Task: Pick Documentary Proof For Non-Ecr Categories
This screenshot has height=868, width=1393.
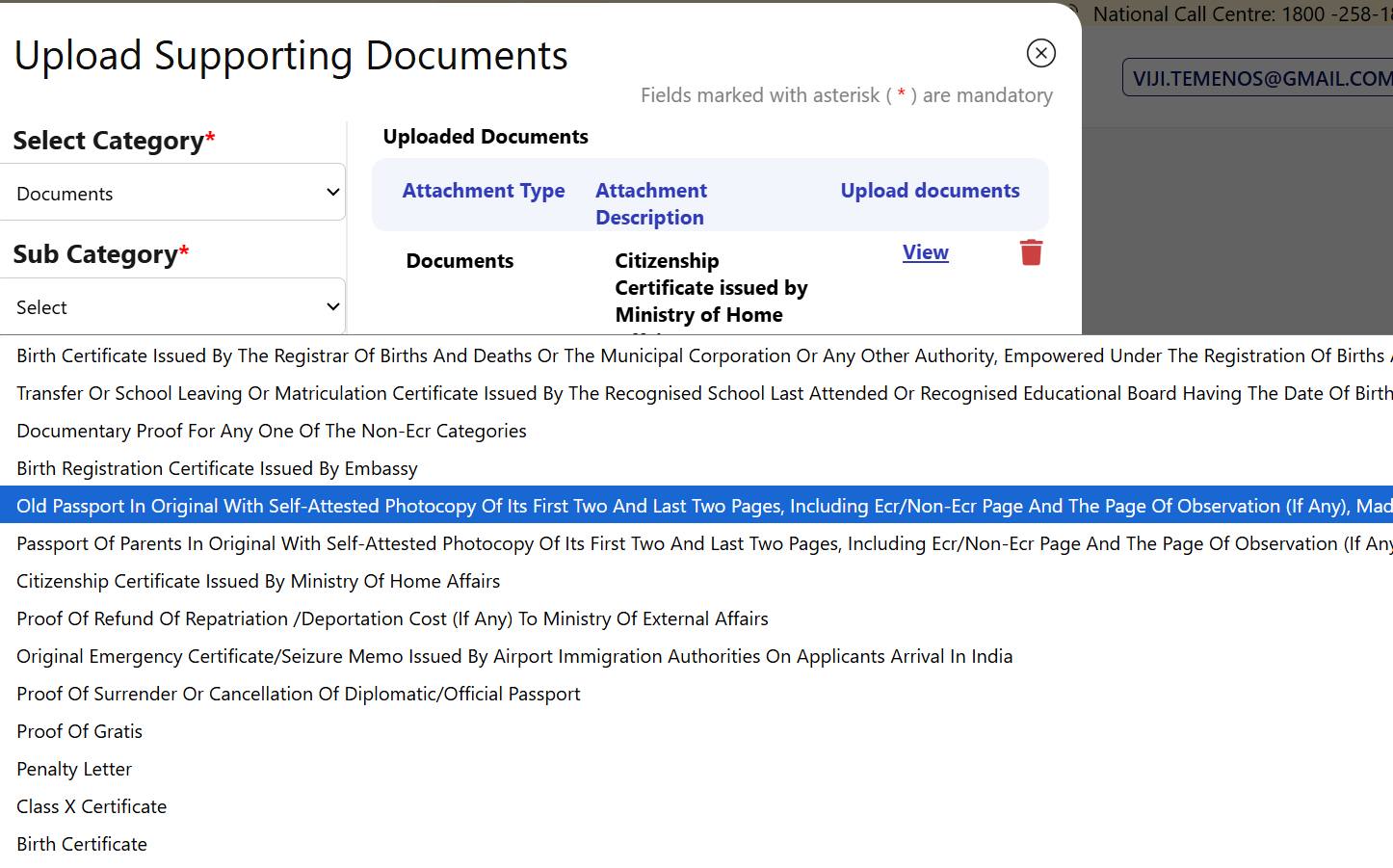Action: 696,431
